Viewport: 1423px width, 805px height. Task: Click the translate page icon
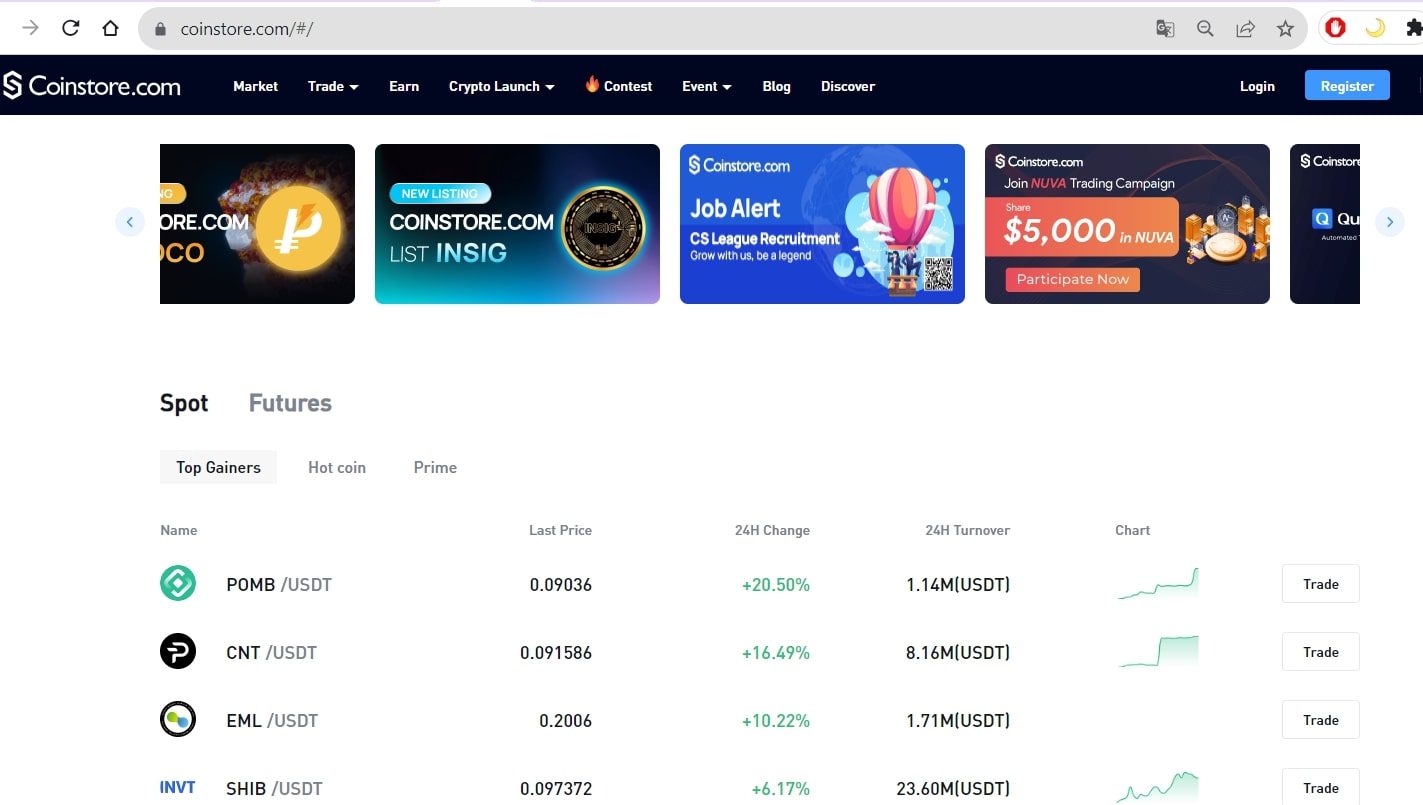[x=1165, y=29]
